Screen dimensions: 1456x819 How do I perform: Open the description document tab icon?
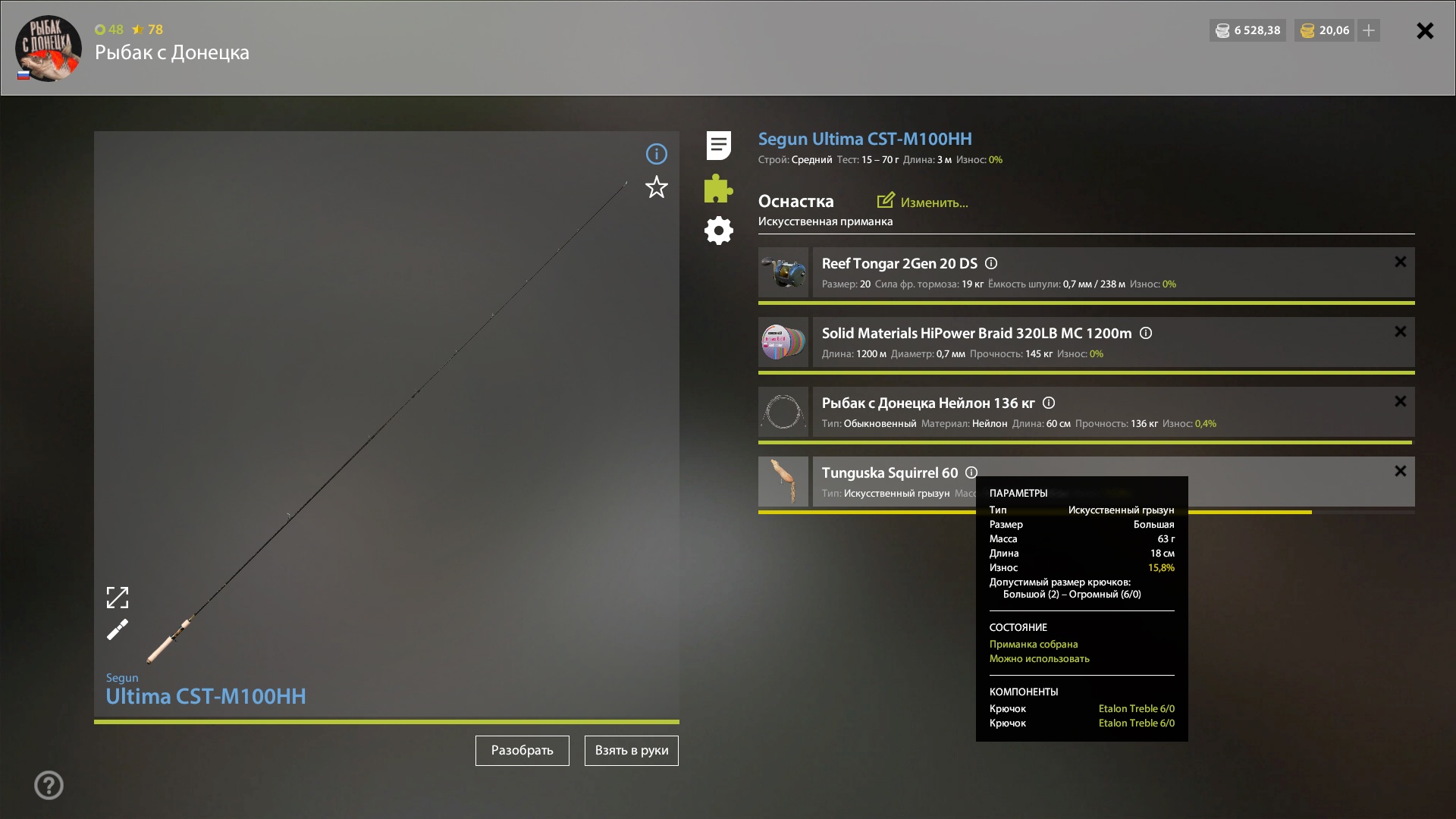pos(718,146)
